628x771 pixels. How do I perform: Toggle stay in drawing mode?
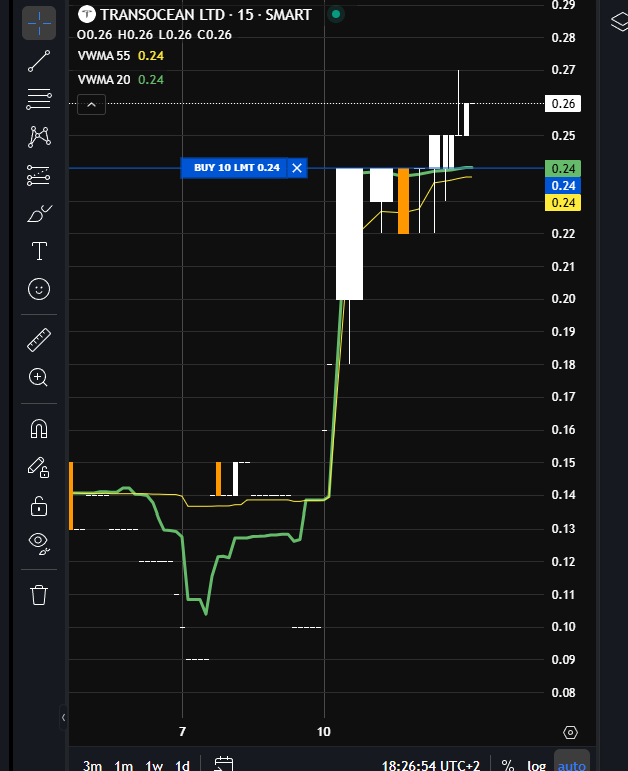coord(39,467)
